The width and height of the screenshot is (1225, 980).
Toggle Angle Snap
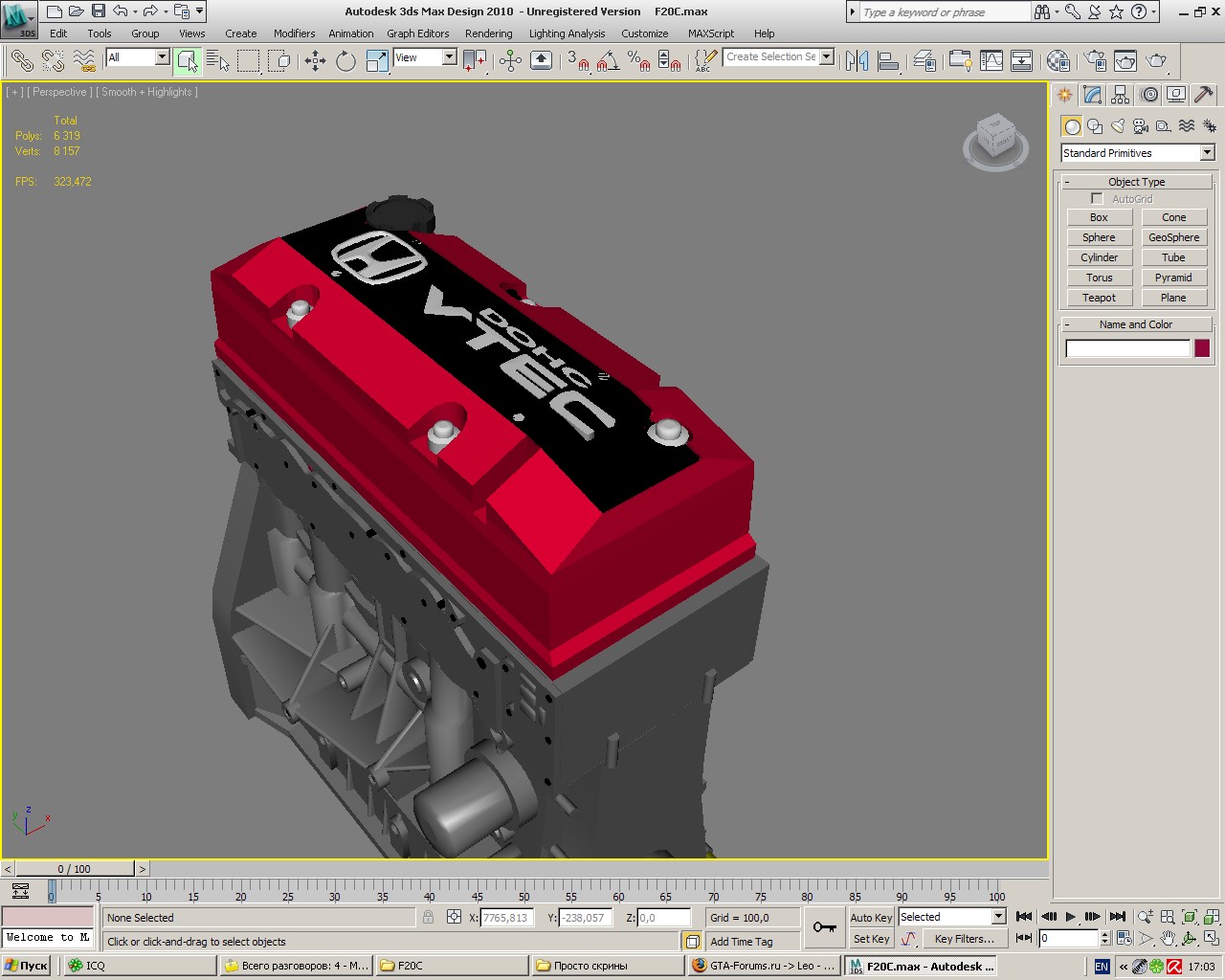pyautogui.click(x=608, y=61)
